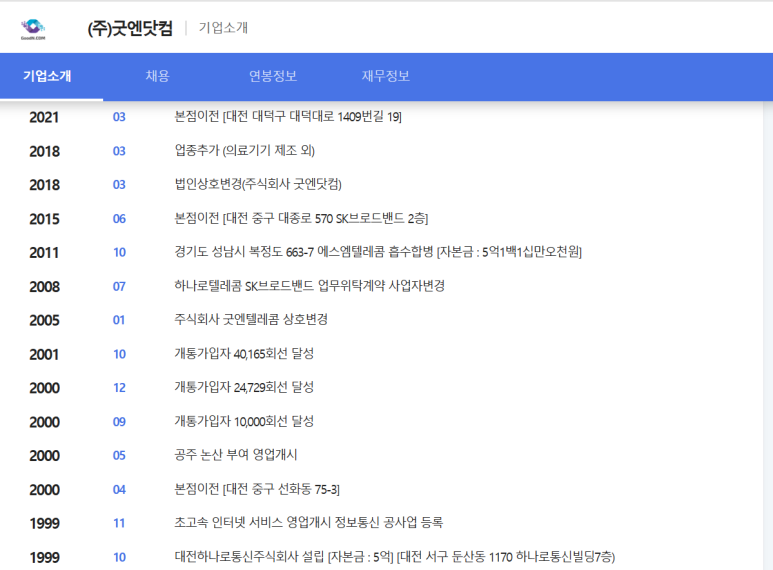Select the 개통가입자 40,165회선 달성 entry
The height and width of the screenshot is (570, 773).
tap(244, 354)
